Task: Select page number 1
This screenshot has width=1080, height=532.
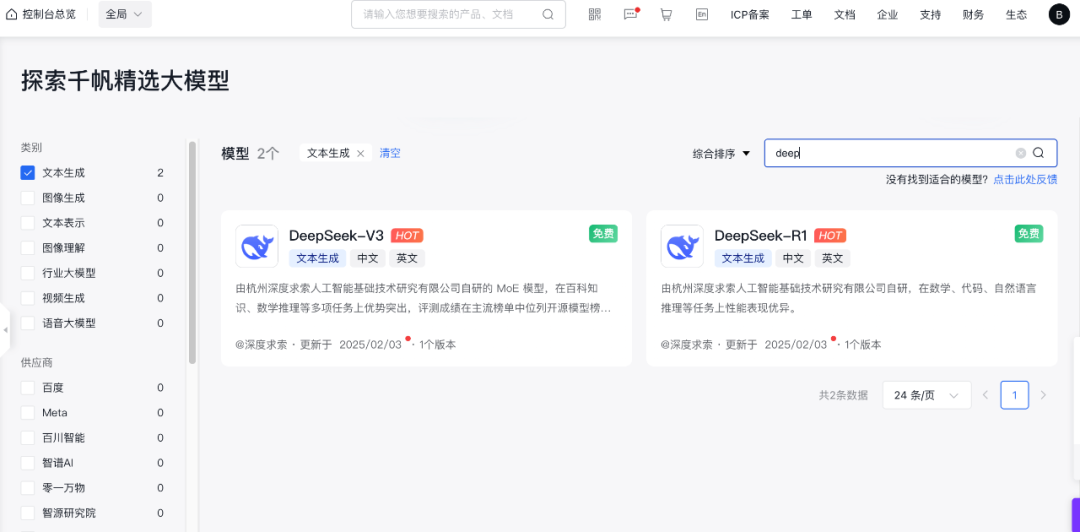Action: point(1015,396)
